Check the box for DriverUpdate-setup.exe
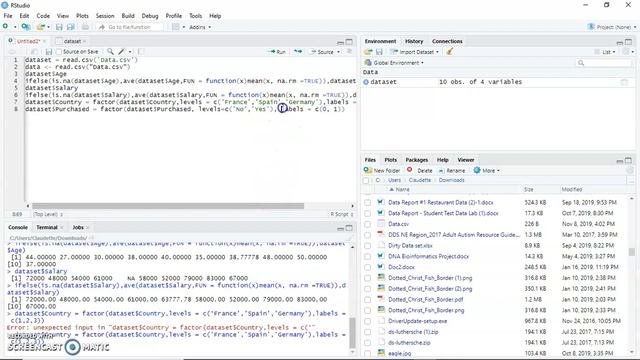 click(x=368, y=321)
